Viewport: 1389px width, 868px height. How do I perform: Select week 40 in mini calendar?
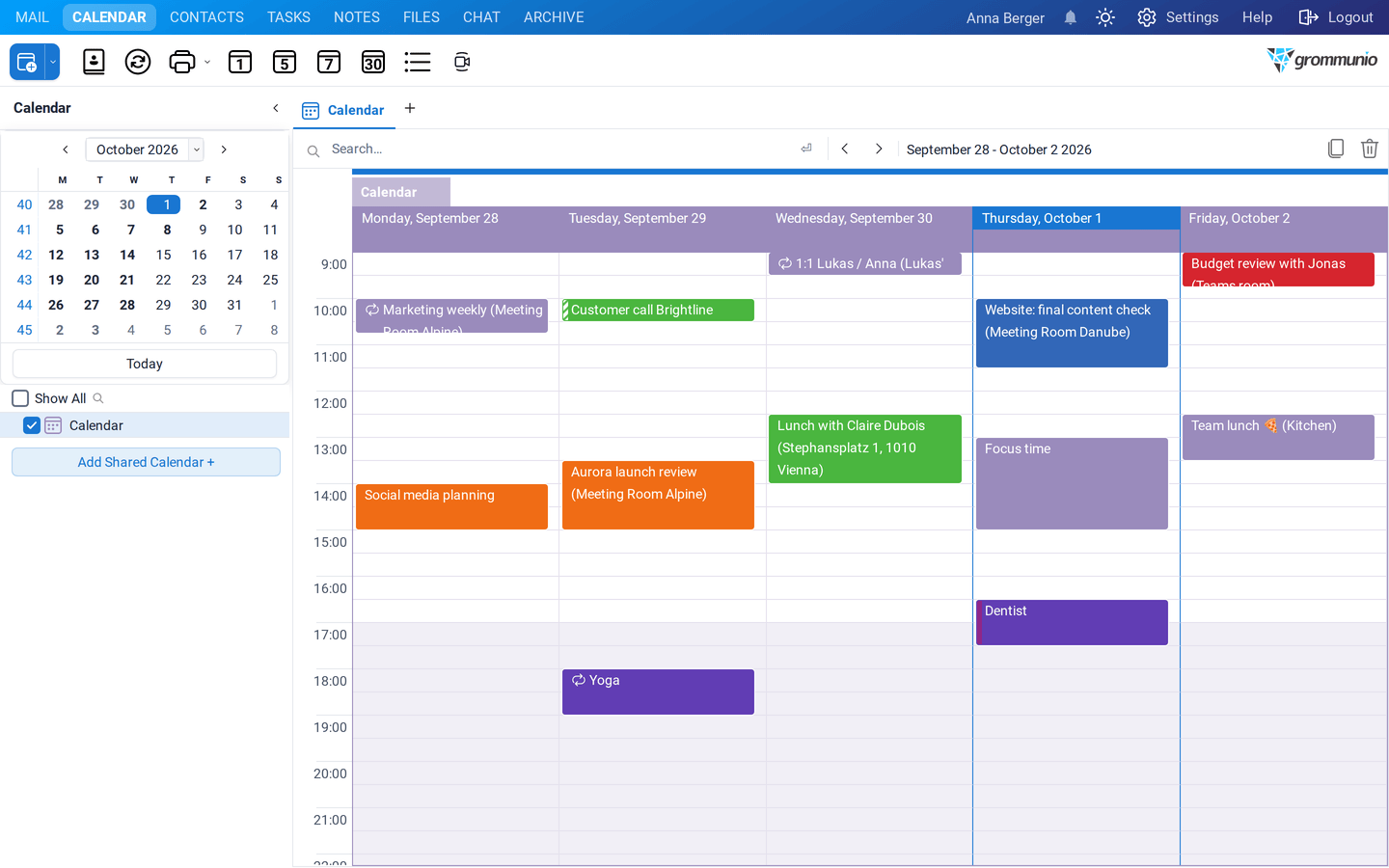(24, 204)
